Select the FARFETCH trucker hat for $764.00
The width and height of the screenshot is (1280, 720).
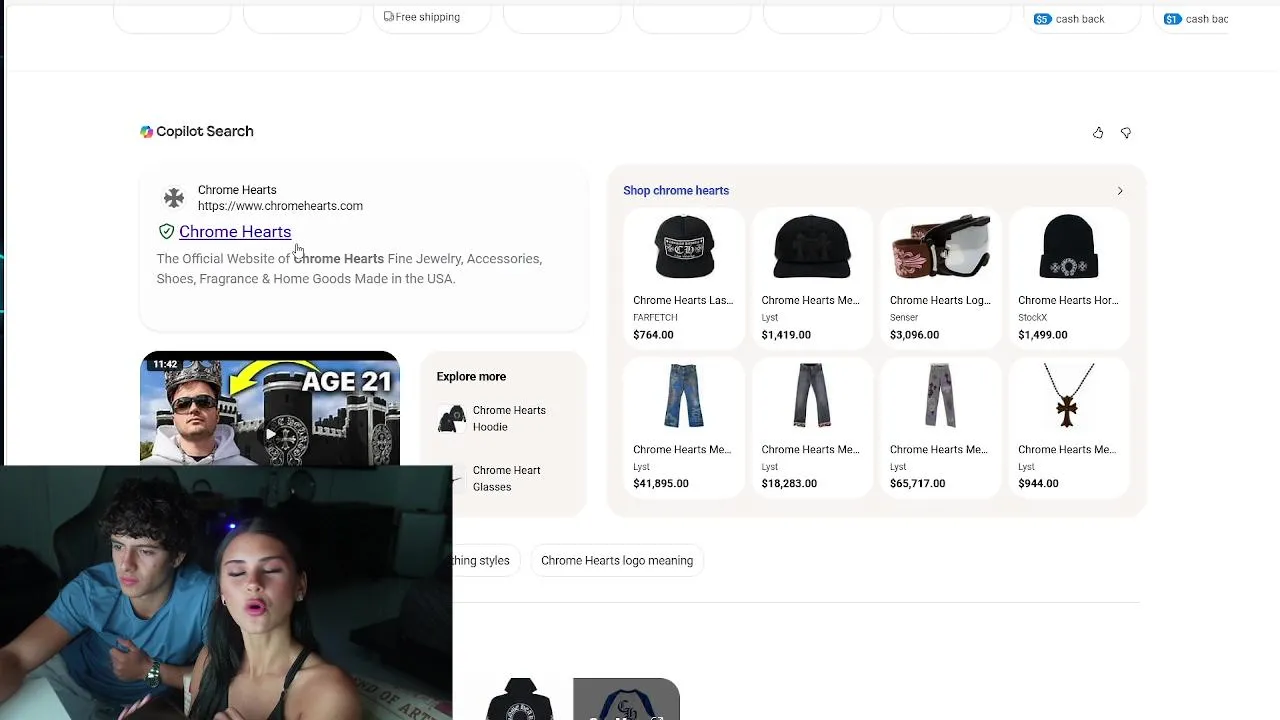[684, 277]
